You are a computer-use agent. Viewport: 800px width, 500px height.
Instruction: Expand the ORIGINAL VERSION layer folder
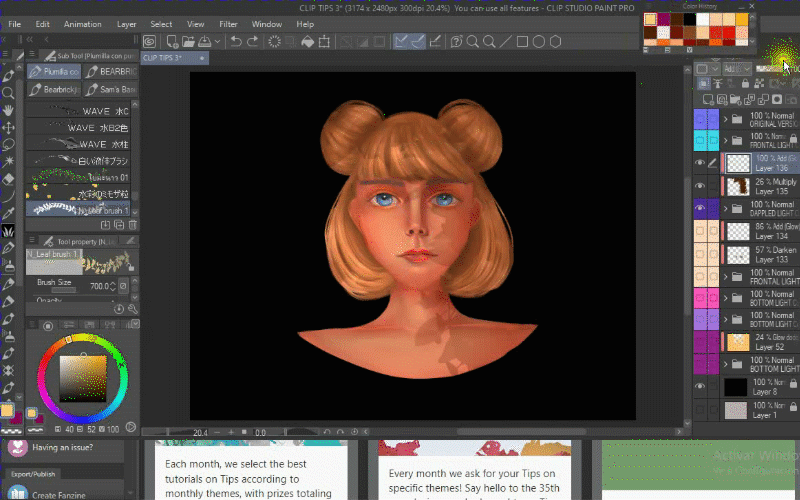point(727,117)
